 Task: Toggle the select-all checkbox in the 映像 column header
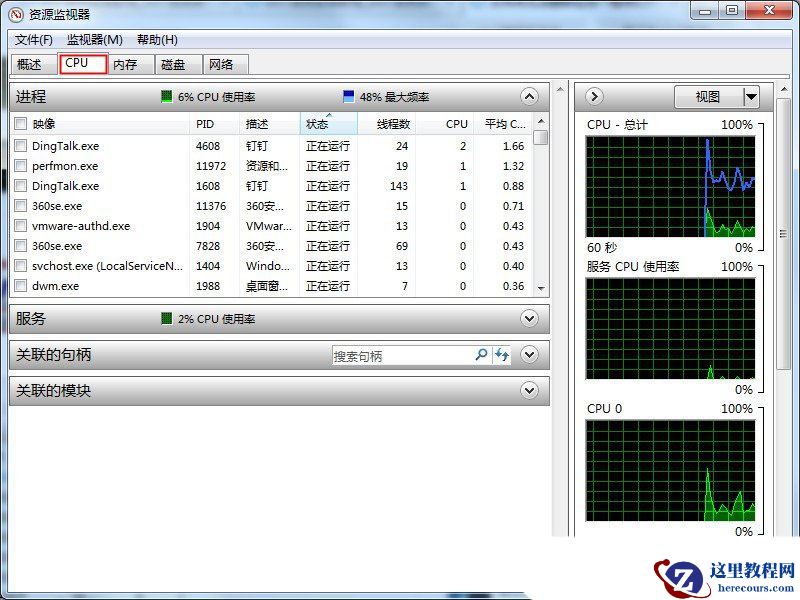(x=20, y=123)
